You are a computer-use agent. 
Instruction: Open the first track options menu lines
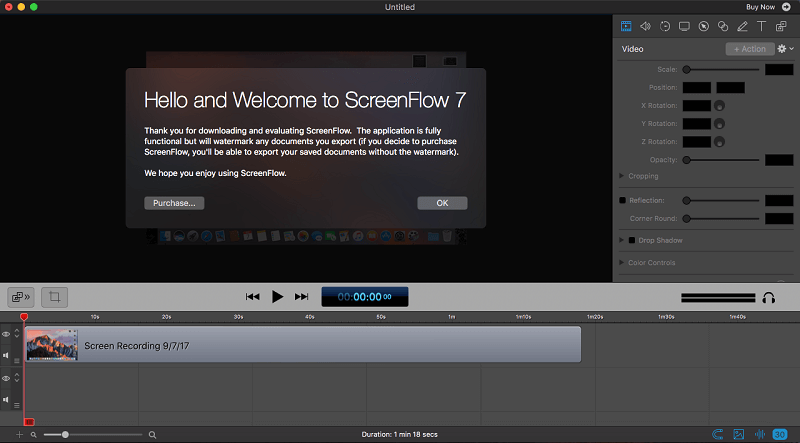(x=17, y=361)
